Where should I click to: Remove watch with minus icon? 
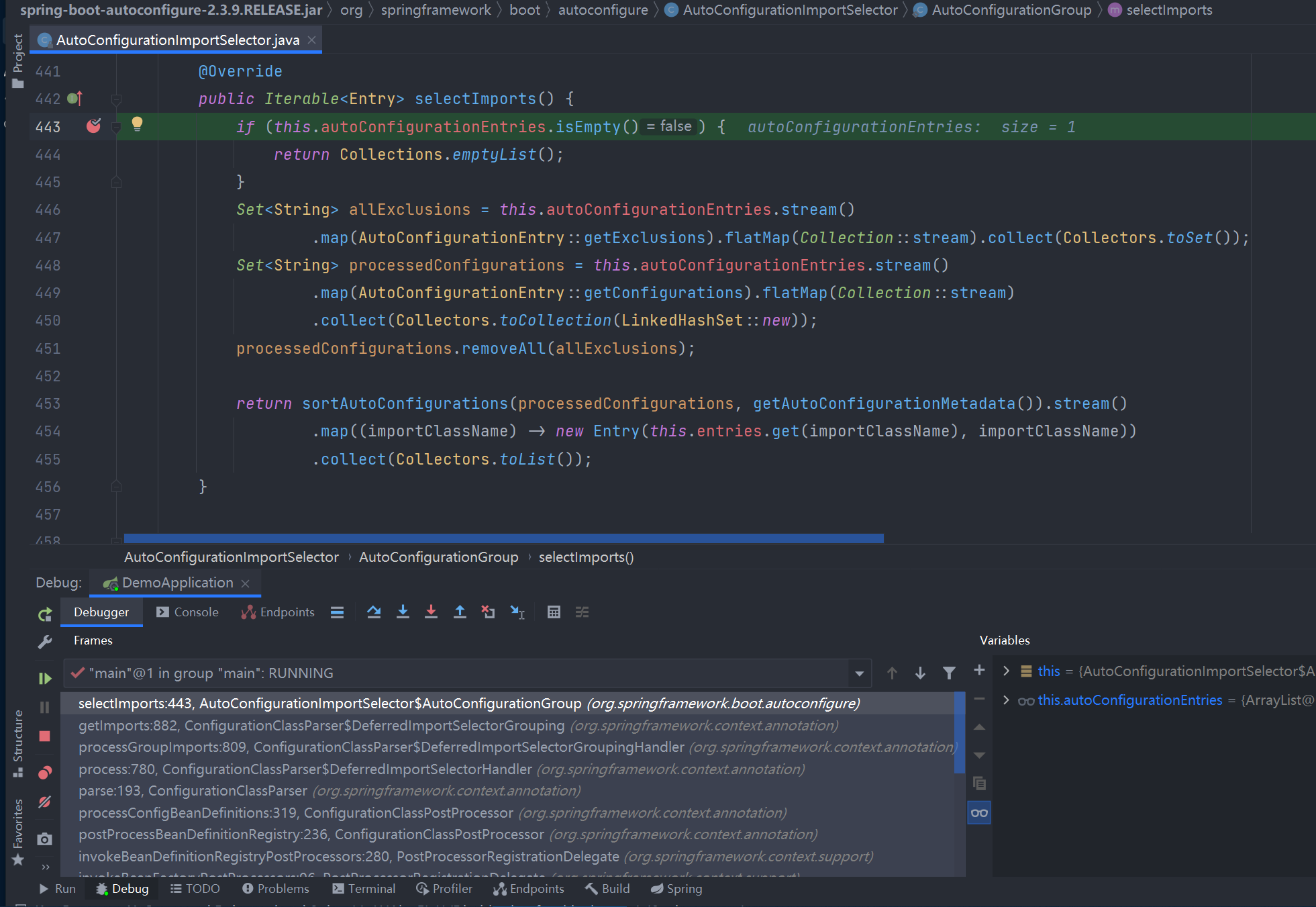pos(979,699)
